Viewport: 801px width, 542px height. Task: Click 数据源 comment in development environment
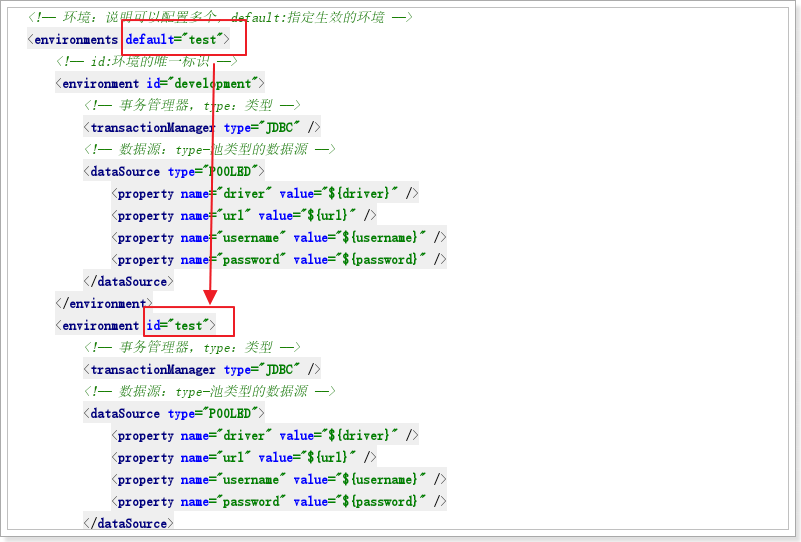tap(209, 150)
